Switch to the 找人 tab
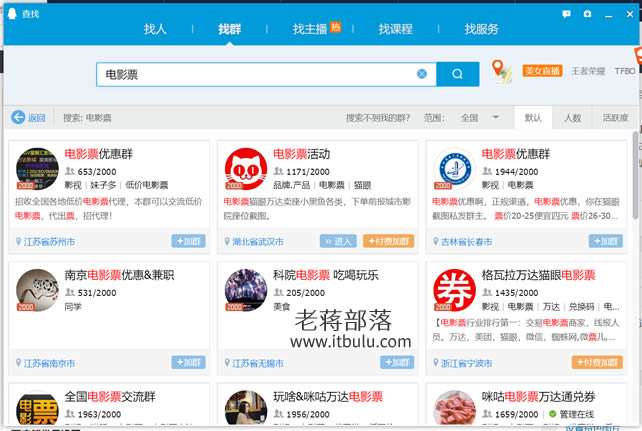The width and height of the screenshot is (642, 431). coord(155,29)
